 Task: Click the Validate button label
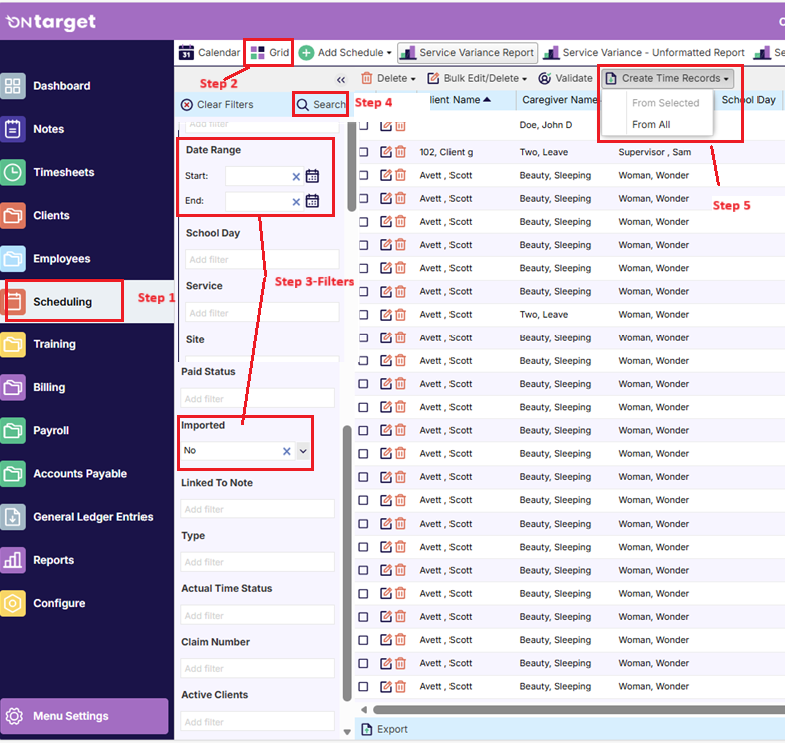(574, 78)
